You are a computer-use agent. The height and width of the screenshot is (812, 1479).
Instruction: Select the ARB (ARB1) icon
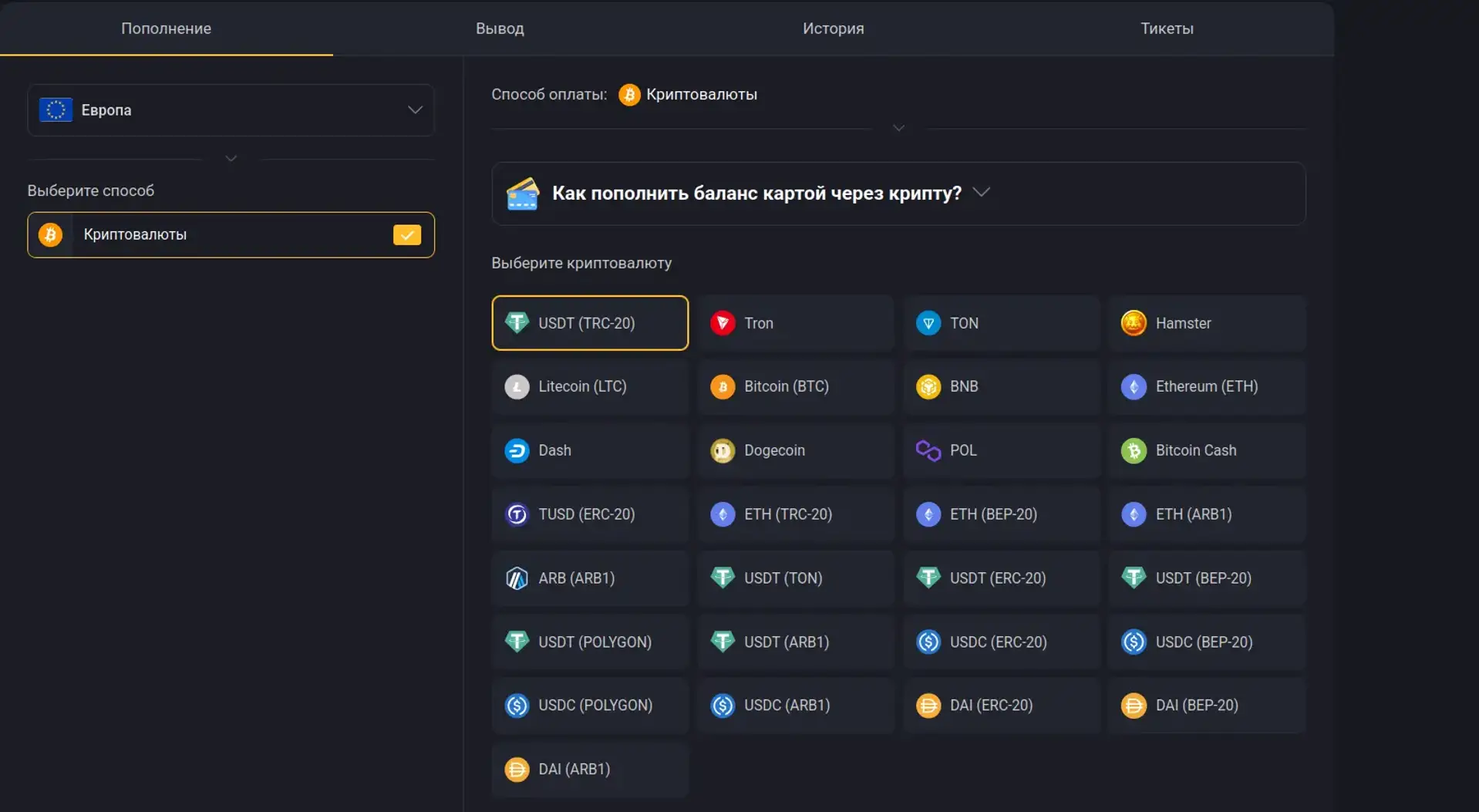tap(517, 578)
